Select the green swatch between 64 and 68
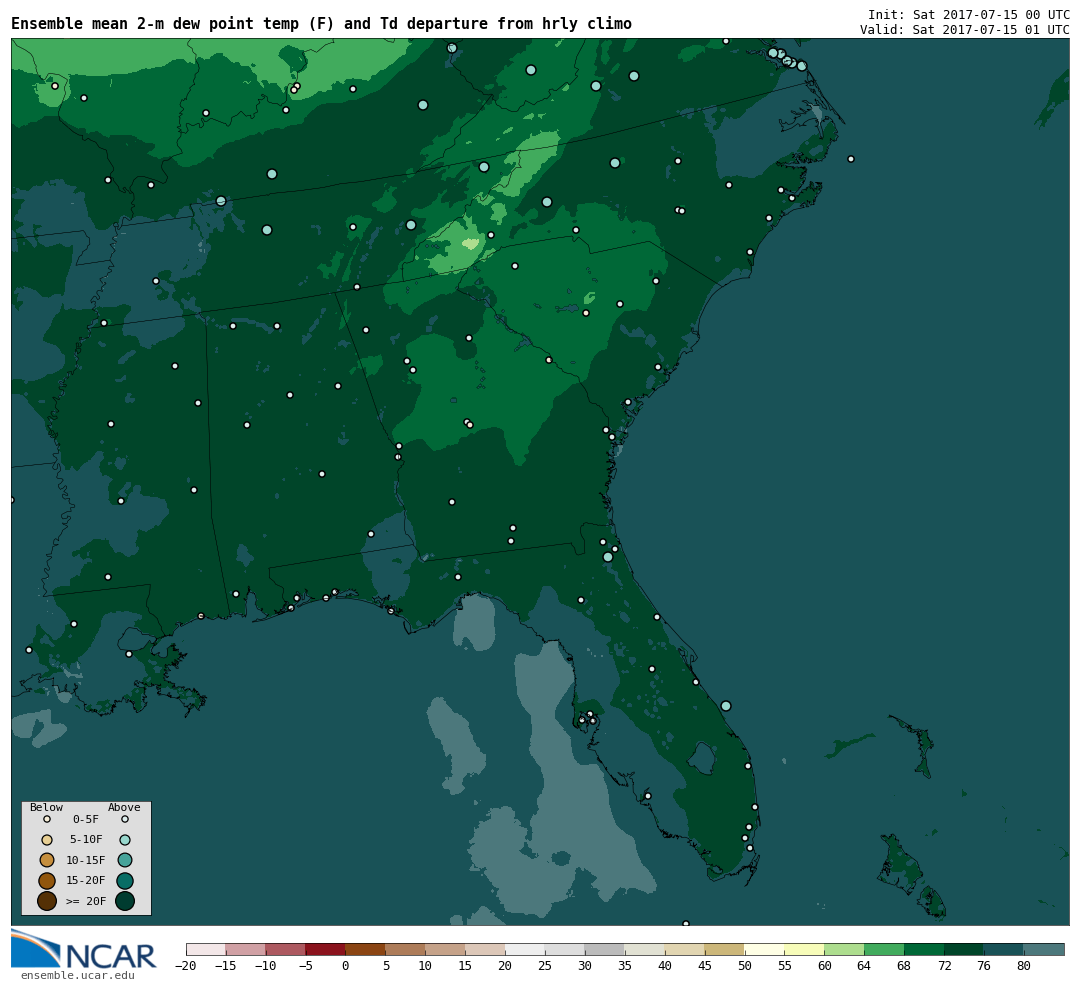Viewport: 1080px width, 988px height. pyautogui.click(x=884, y=949)
